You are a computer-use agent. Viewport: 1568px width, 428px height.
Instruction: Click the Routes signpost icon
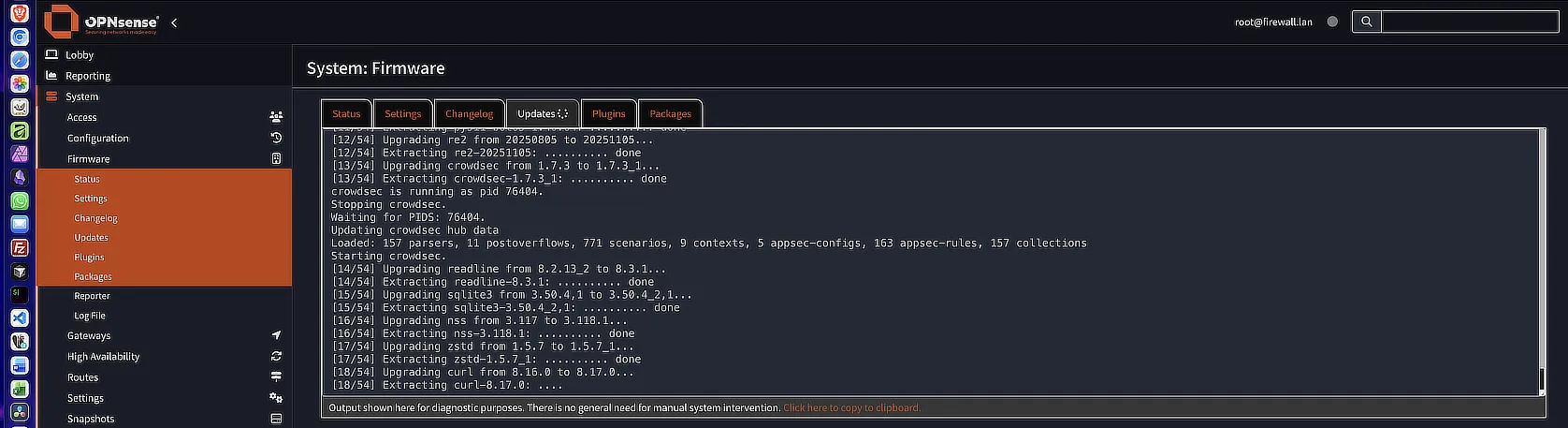click(x=276, y=376)
